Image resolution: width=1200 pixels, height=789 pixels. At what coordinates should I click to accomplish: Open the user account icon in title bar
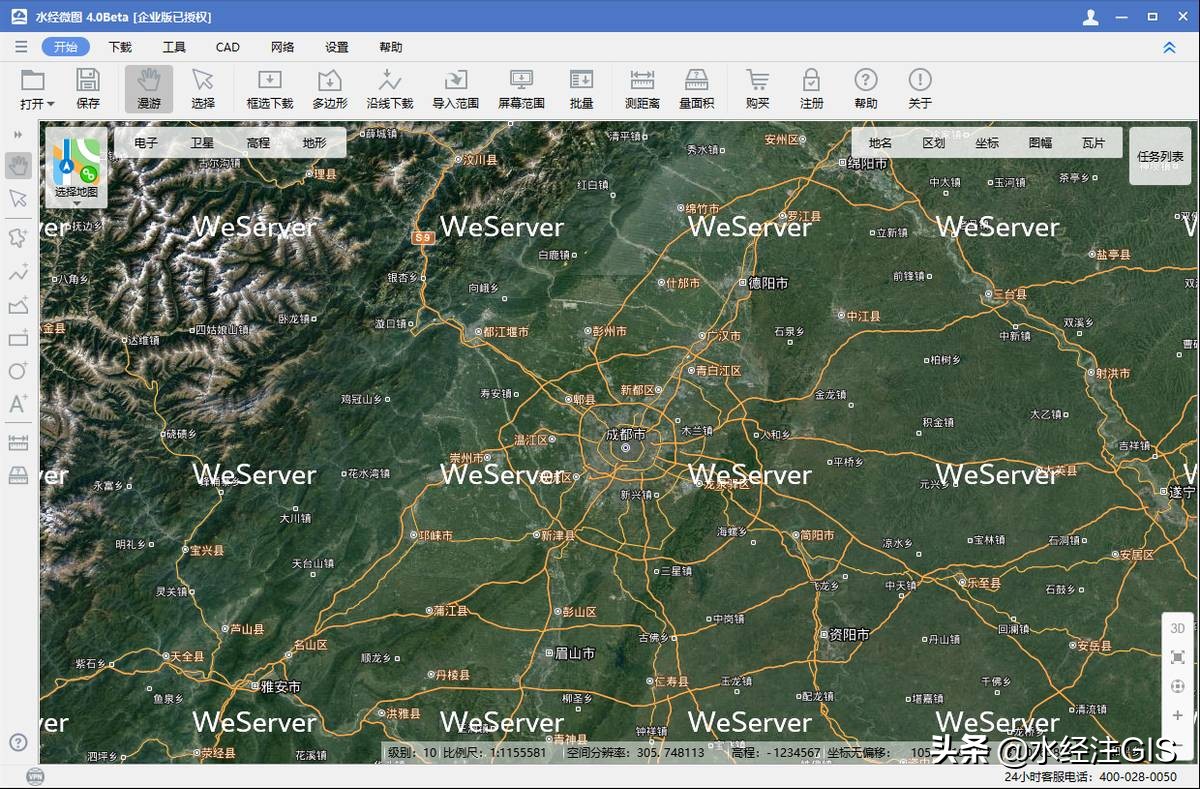tap(1091, 17)
